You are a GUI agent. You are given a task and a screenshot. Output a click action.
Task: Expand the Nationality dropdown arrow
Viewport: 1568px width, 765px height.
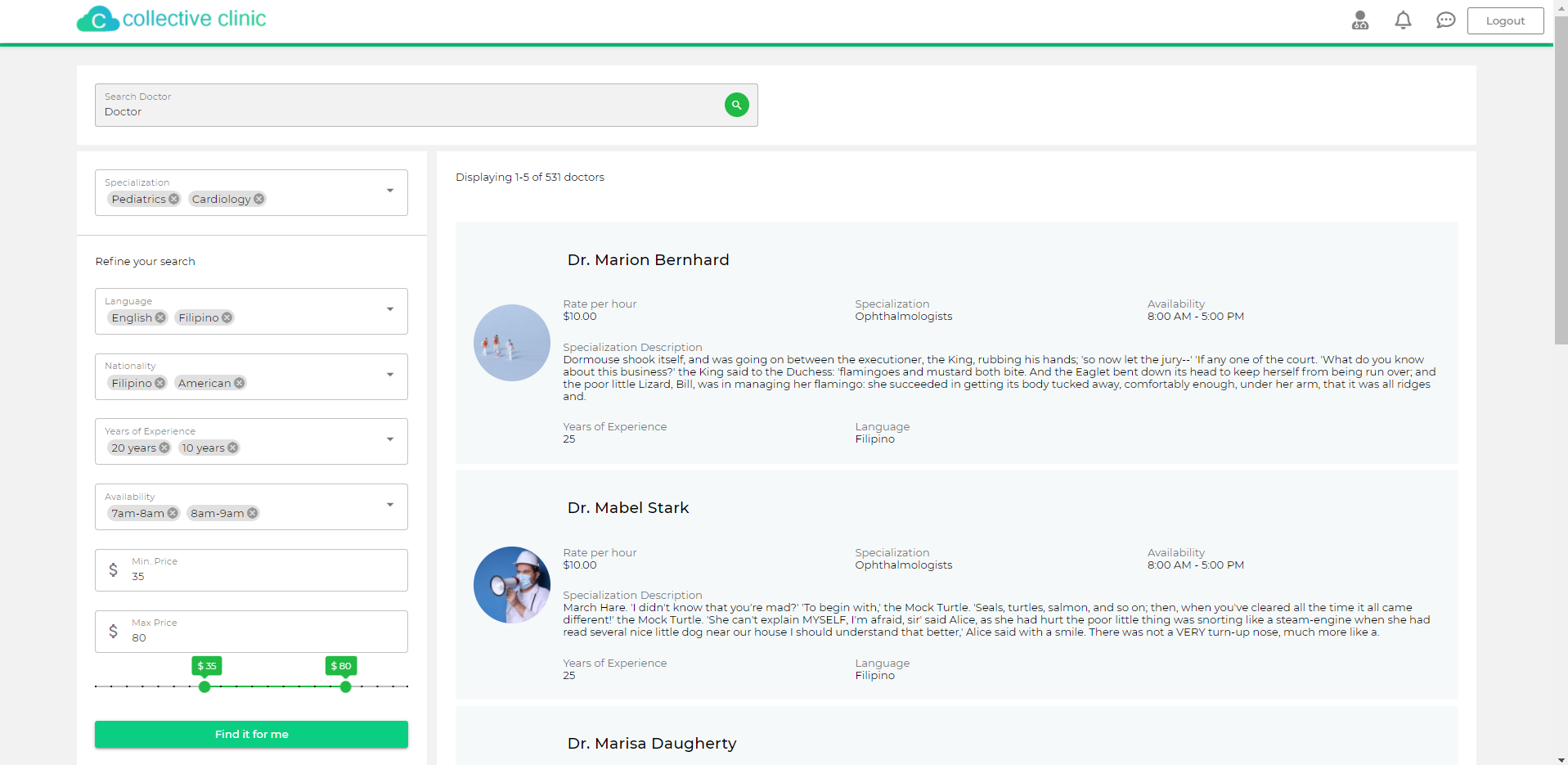(x=390, y=375)
